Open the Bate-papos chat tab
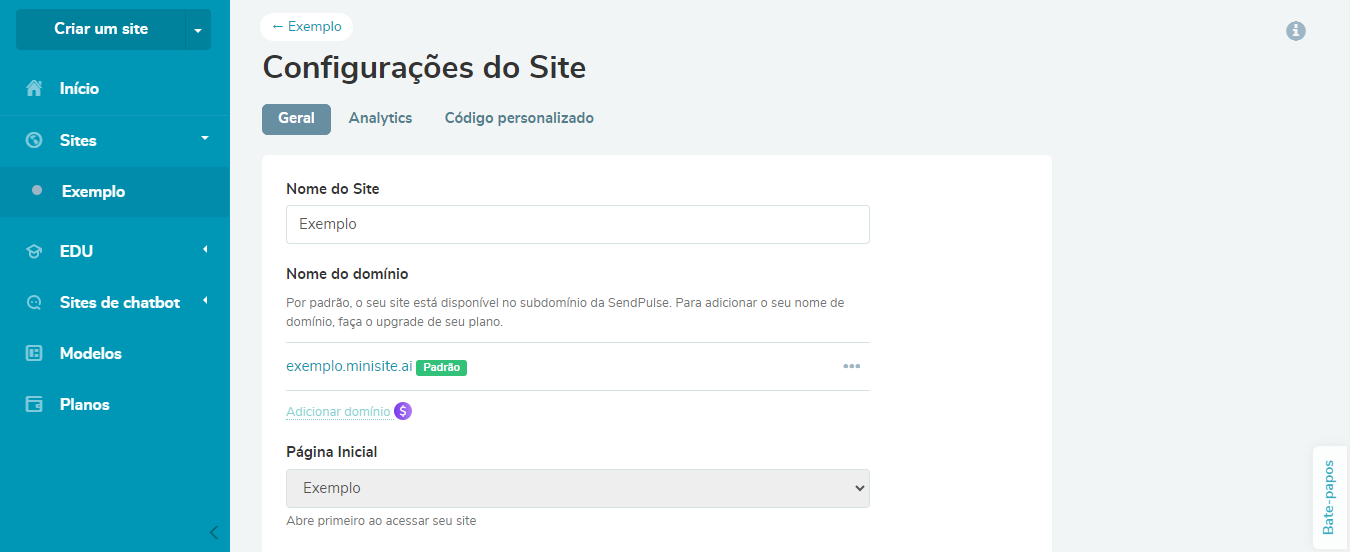This screenshot has width=1350, height=552. (1329, 497)
